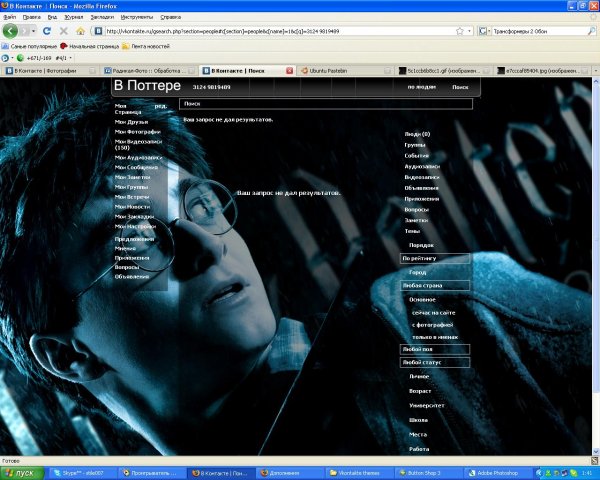Open 'Мои Сообщения' in the sidebar
The image size is (600, 480).
(136, 167)
